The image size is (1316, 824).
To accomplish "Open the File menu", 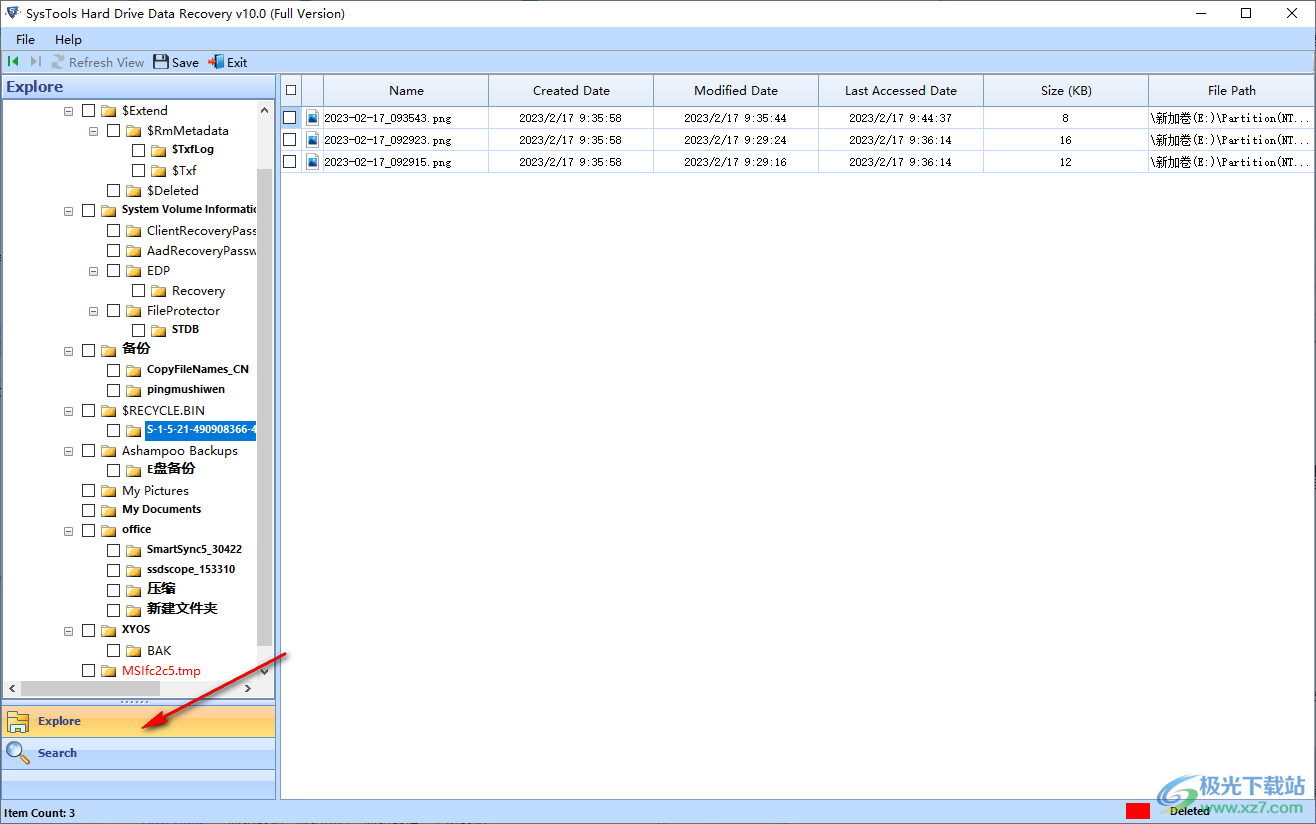I will [x=25, y=39].
